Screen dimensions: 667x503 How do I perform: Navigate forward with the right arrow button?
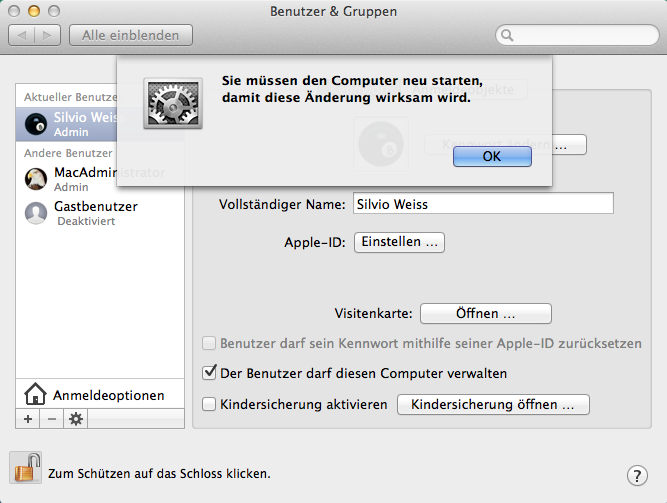tap(47, 35)
